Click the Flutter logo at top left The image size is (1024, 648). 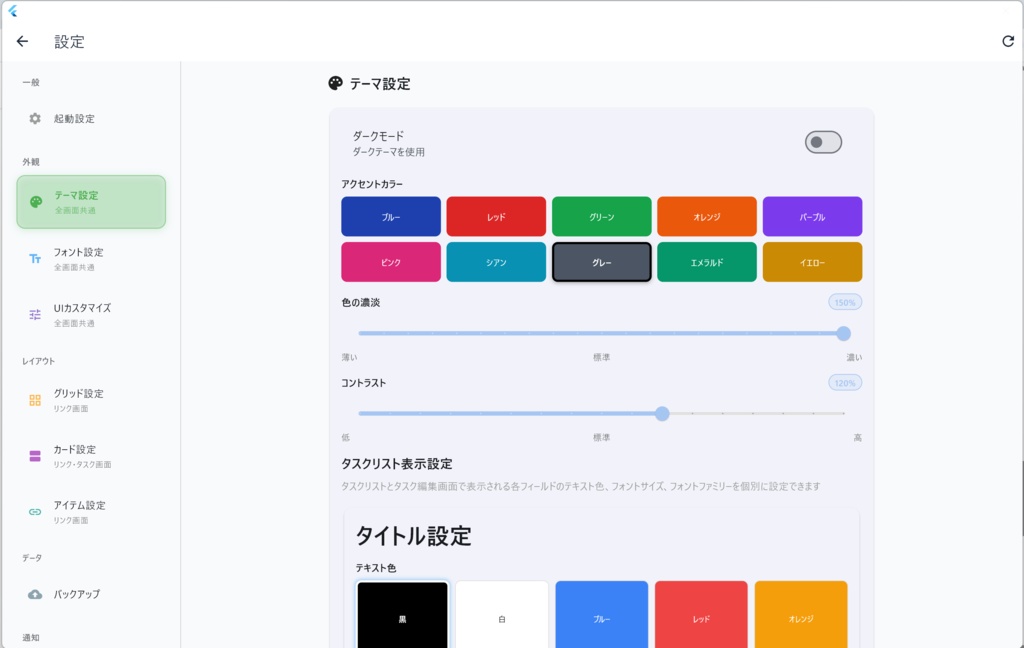(12, 13)
